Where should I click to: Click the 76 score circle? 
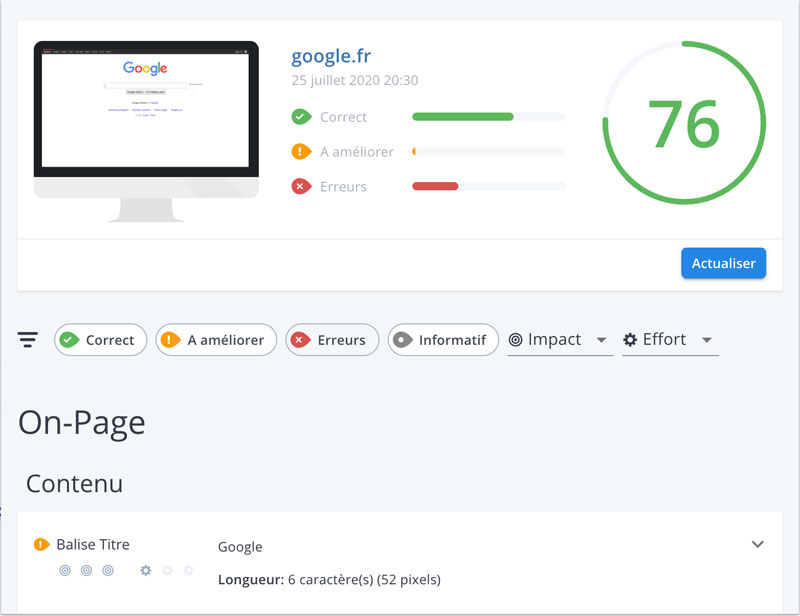click(684, 123)
